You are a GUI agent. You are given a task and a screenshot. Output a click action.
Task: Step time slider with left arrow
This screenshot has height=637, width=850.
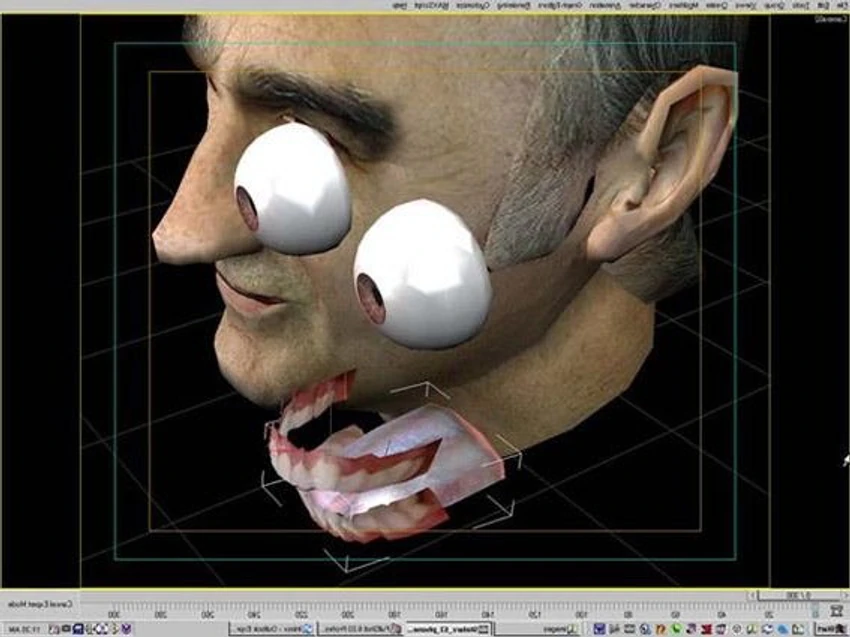click(x=752, y=596)
